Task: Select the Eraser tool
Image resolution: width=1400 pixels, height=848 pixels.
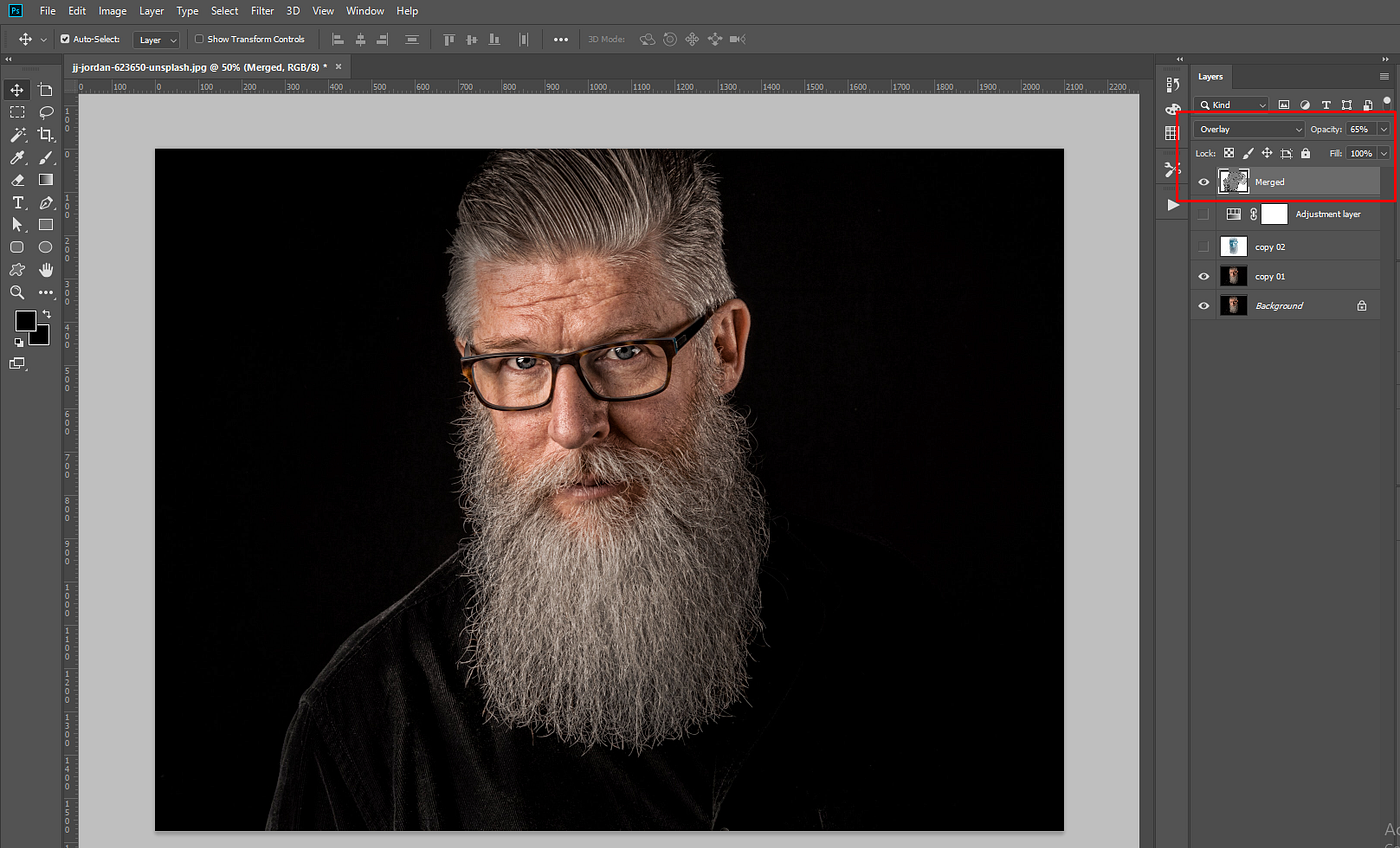Action: pos(17,180)
